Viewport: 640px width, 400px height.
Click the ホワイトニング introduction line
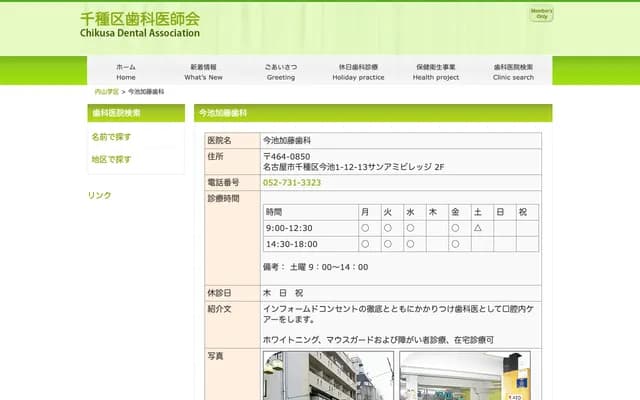[378, 340]
